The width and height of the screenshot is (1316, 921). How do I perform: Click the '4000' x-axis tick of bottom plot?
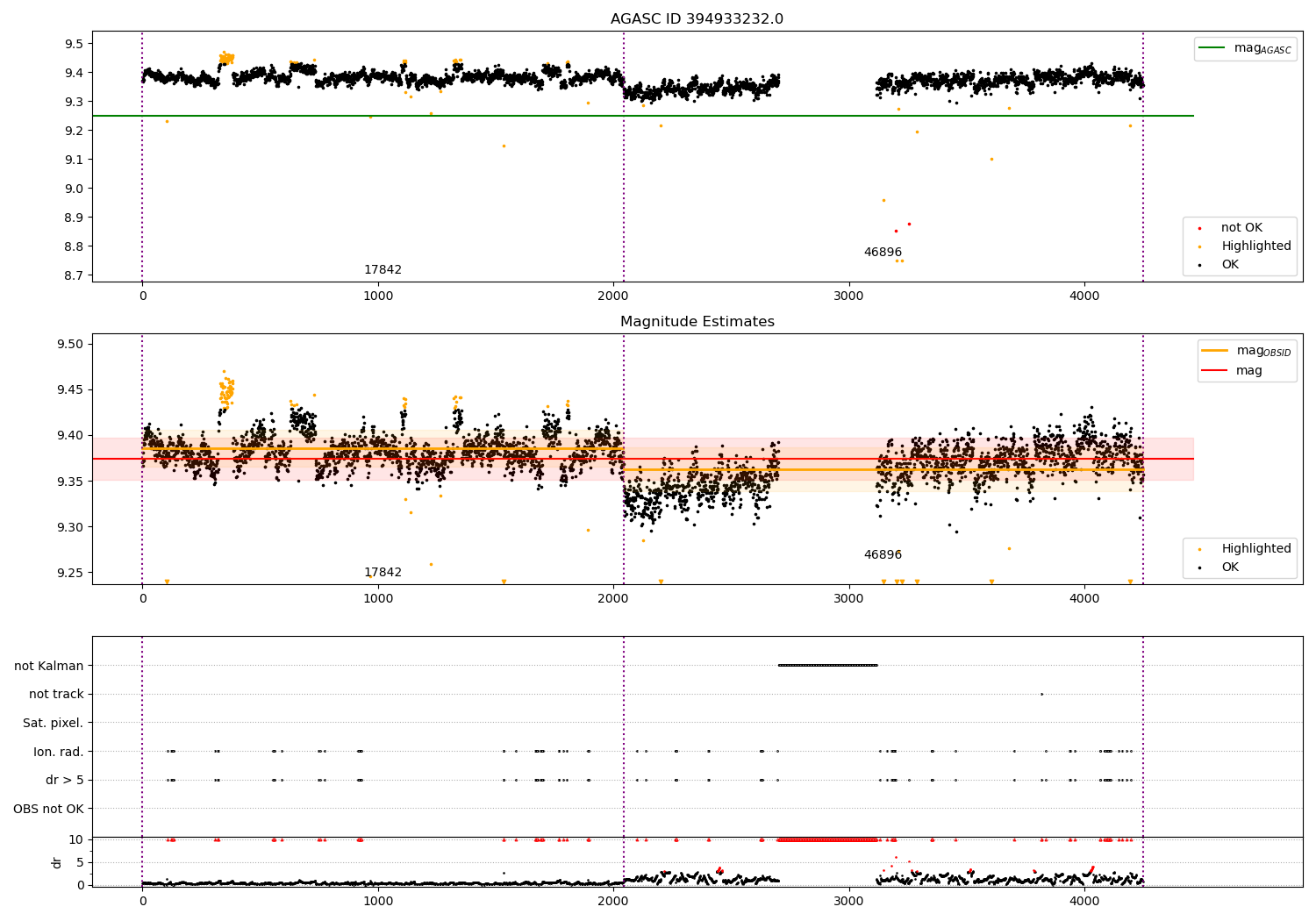[1084, 902]
